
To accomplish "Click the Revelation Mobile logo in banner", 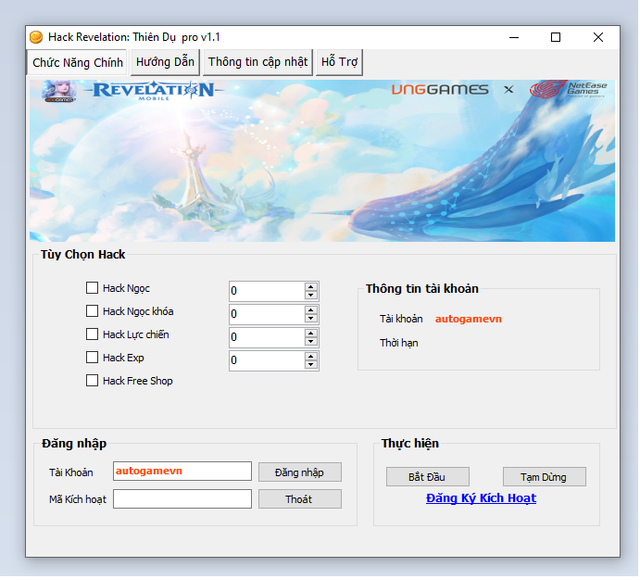I will pos(153,91).
